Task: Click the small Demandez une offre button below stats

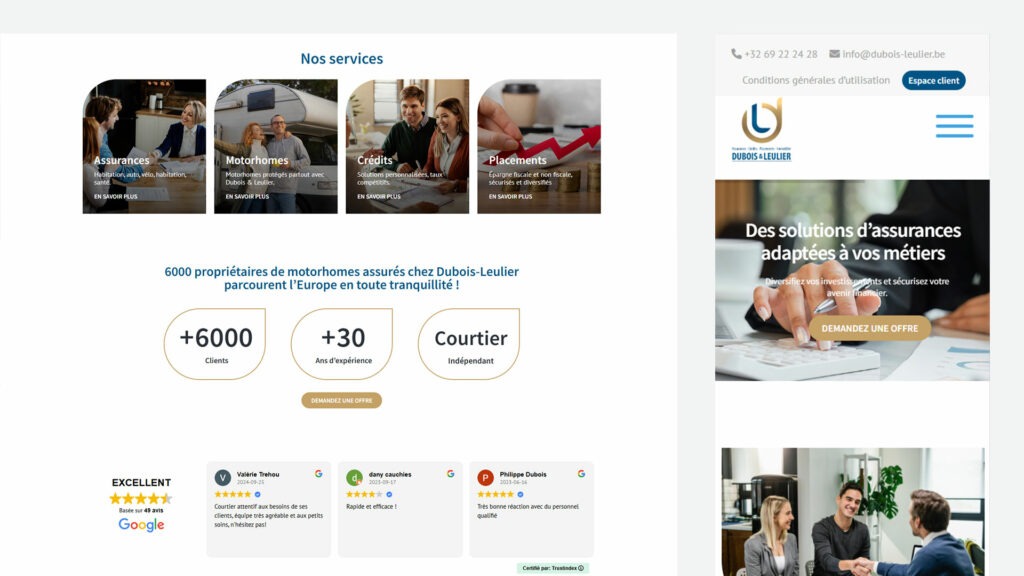Action: (342, 400)
